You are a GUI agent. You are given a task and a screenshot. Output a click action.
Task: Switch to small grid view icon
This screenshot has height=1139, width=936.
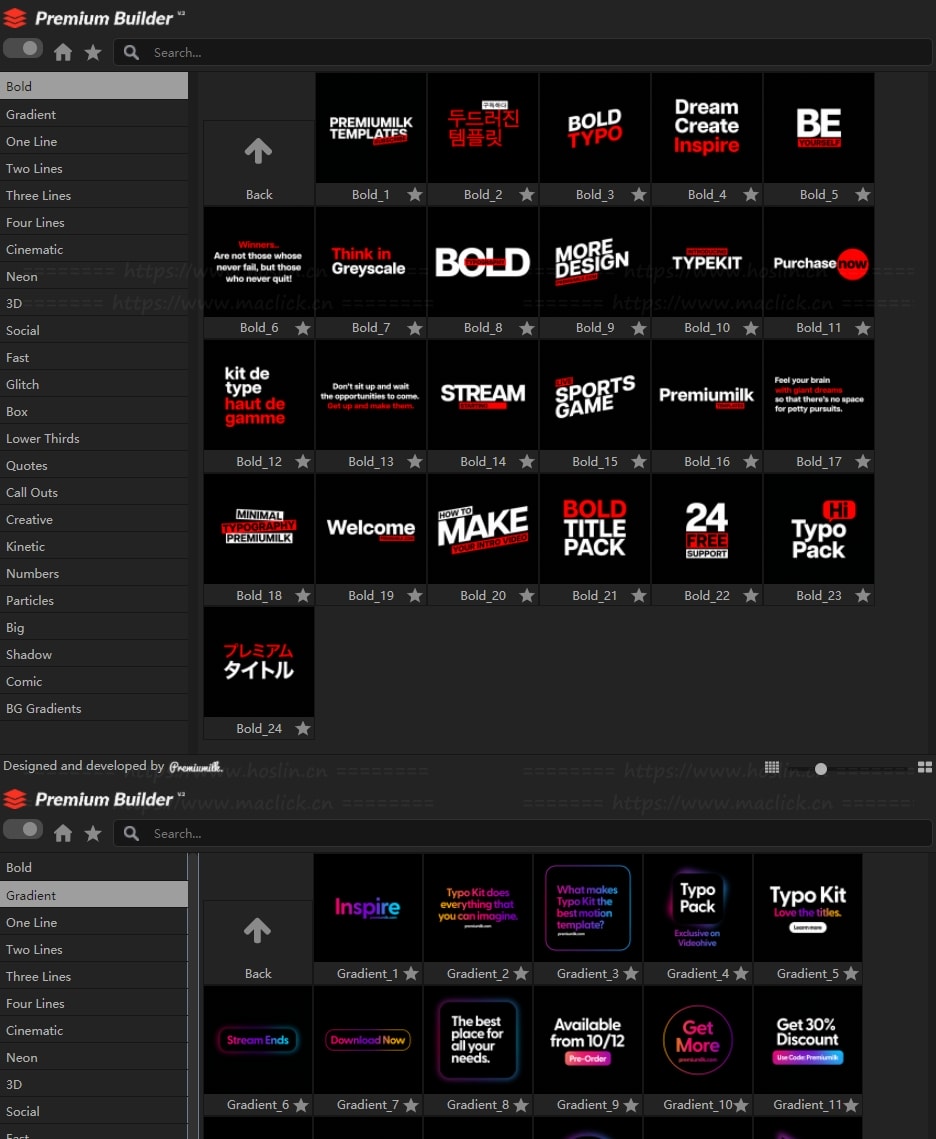click(772, 767)
